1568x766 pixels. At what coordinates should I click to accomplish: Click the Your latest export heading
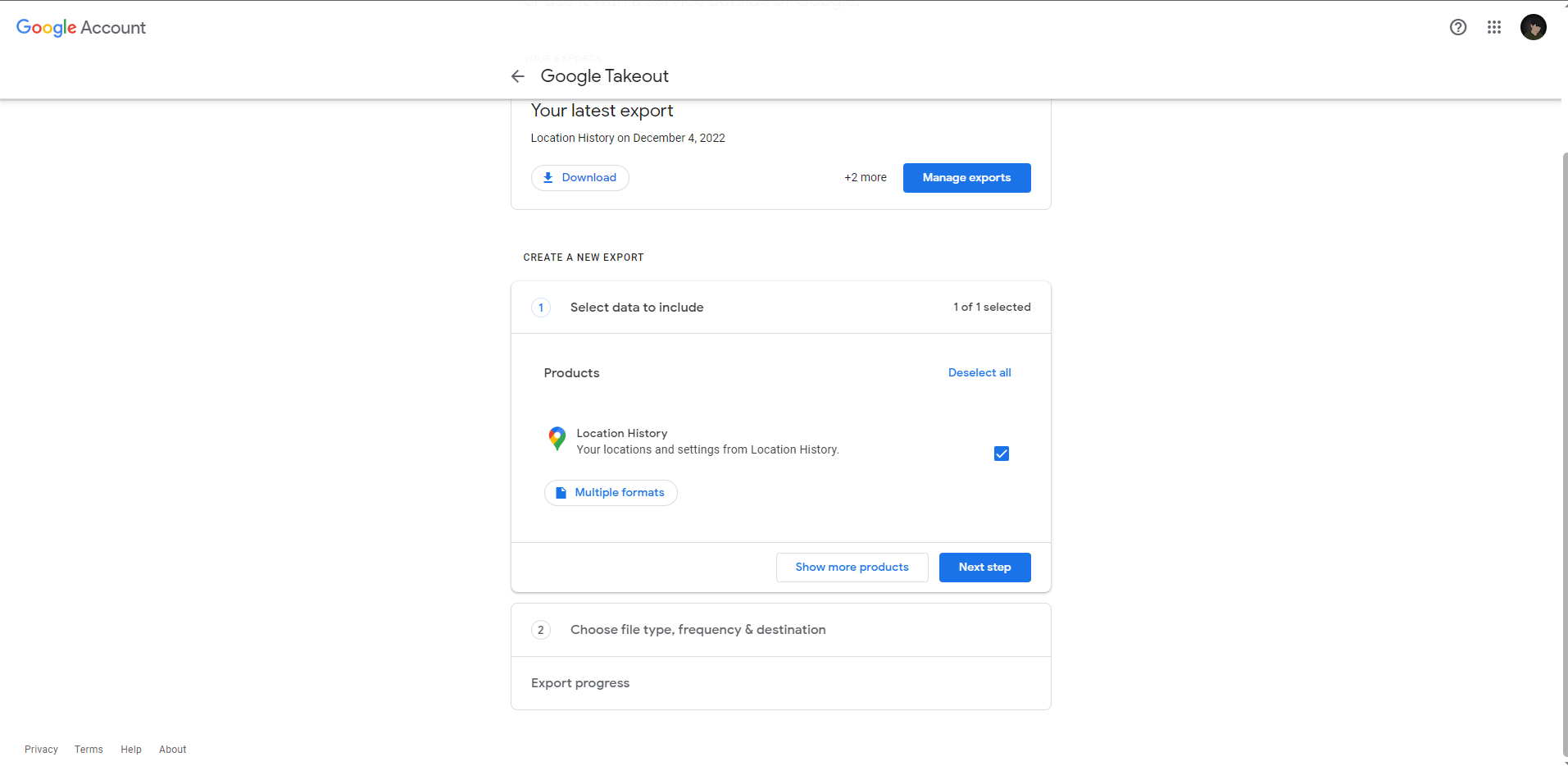602,111
